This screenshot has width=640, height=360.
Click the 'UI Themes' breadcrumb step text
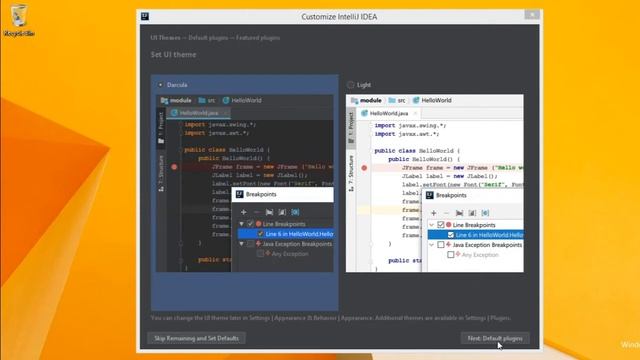pos(165,38)
